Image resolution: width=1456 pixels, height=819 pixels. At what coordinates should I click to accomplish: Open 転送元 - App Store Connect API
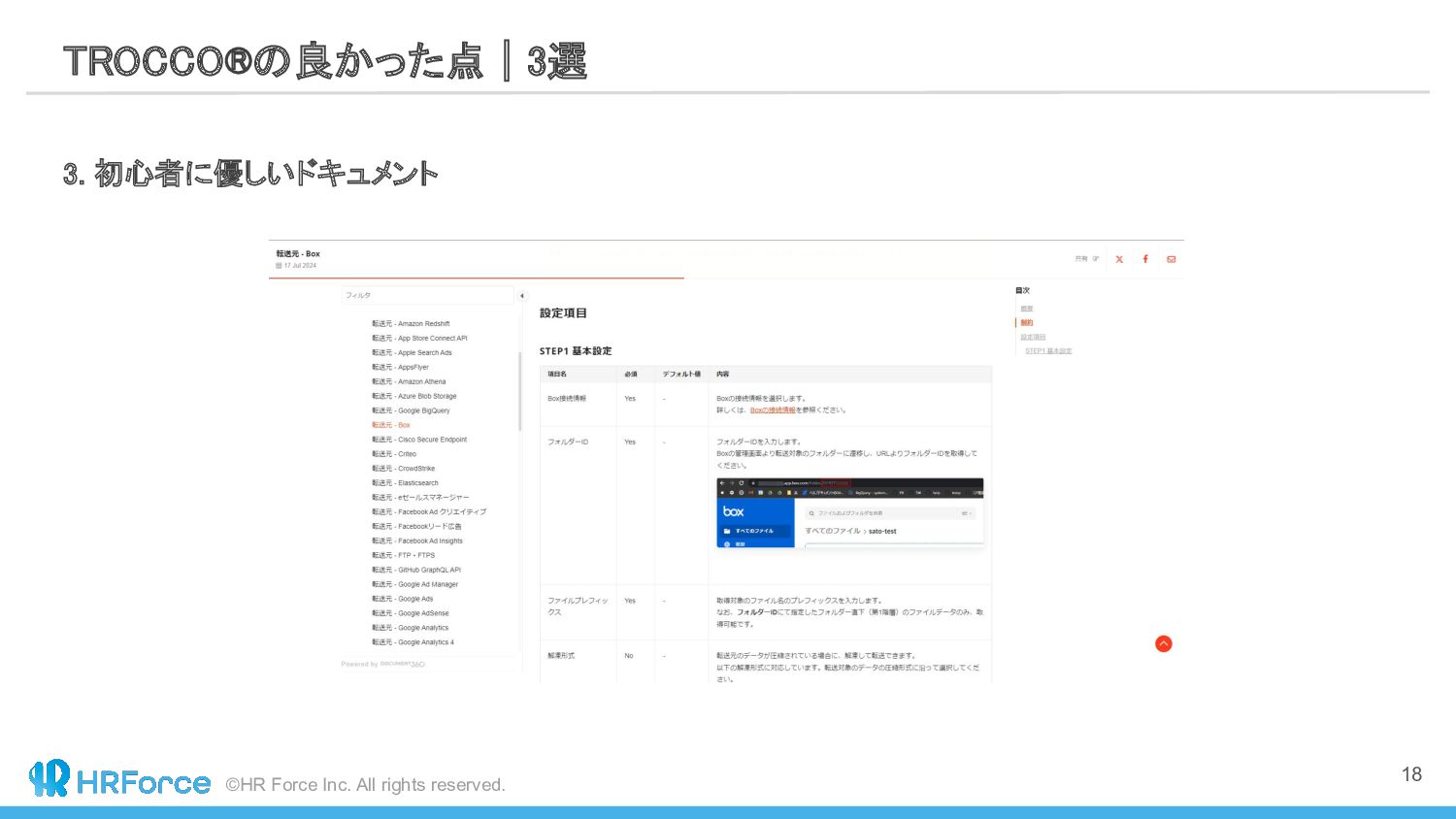pos(419,339)
